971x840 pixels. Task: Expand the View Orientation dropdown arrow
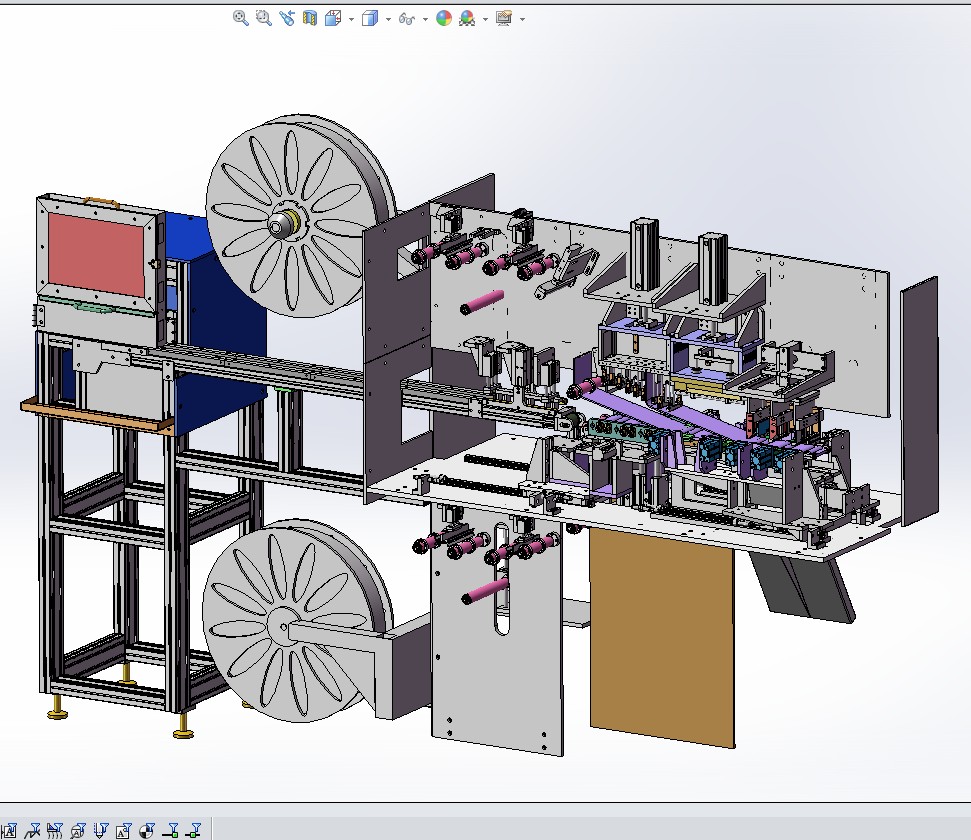coord(351,19)
